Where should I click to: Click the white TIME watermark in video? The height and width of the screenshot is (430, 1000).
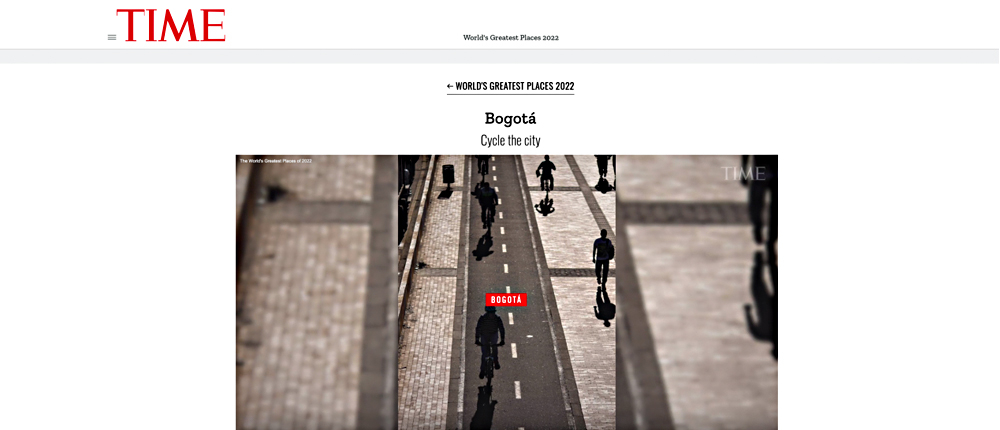point(743,174)
